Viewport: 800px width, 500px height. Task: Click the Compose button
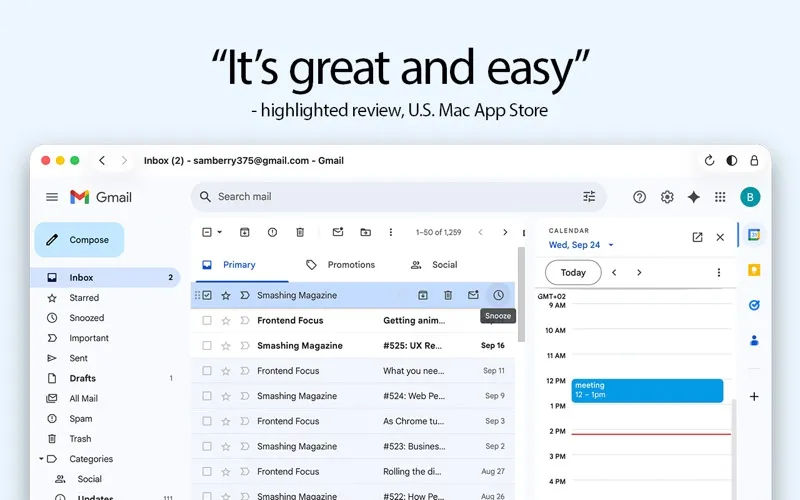pyautogui.click(x=80, y=240)
